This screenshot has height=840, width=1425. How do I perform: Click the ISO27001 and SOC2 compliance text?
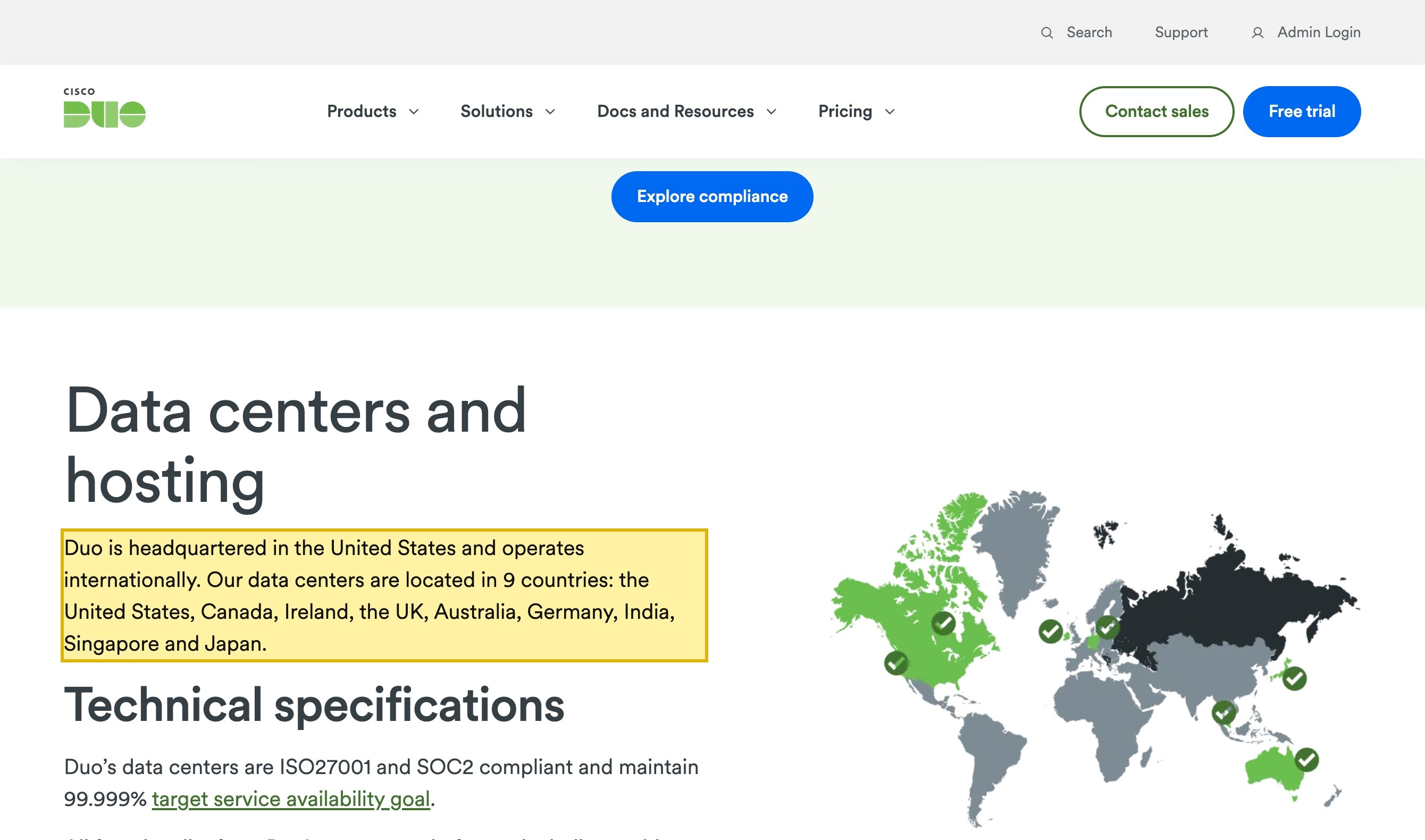381,783
